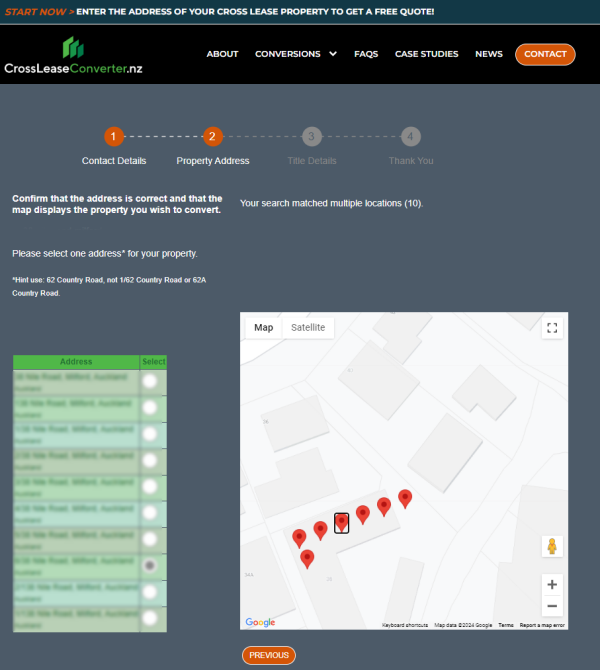Select the radio button in last address row
Viewport: 600px width, 670px height.
[x=150, y=617]
